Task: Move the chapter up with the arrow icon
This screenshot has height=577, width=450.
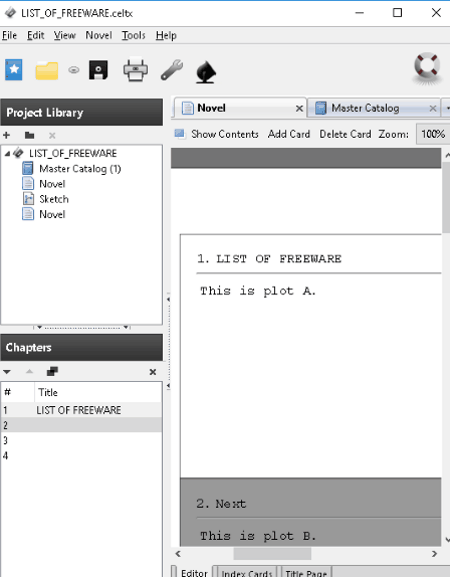Action: click(x=29, y=372)
